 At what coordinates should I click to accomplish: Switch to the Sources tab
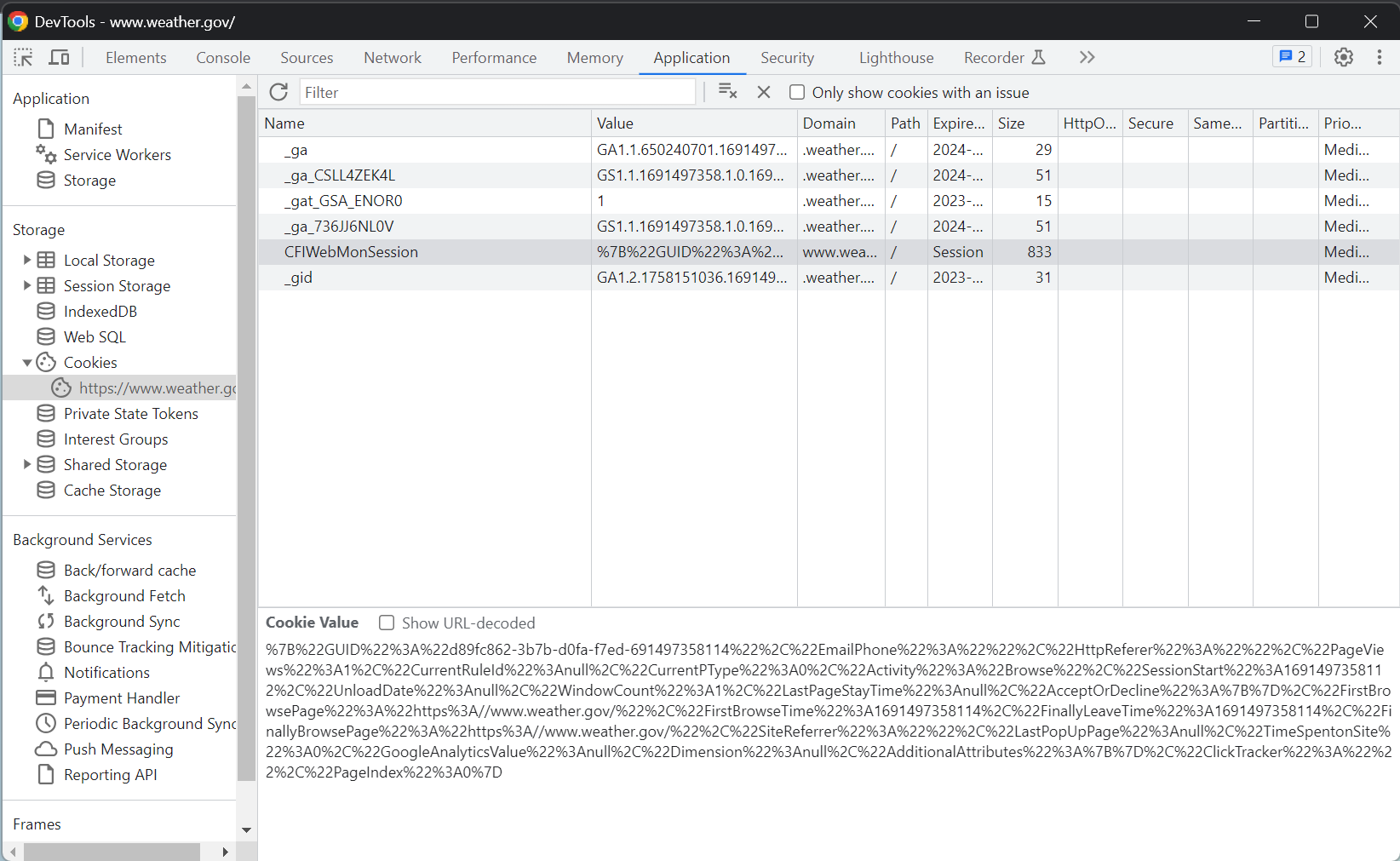(307, 57)
